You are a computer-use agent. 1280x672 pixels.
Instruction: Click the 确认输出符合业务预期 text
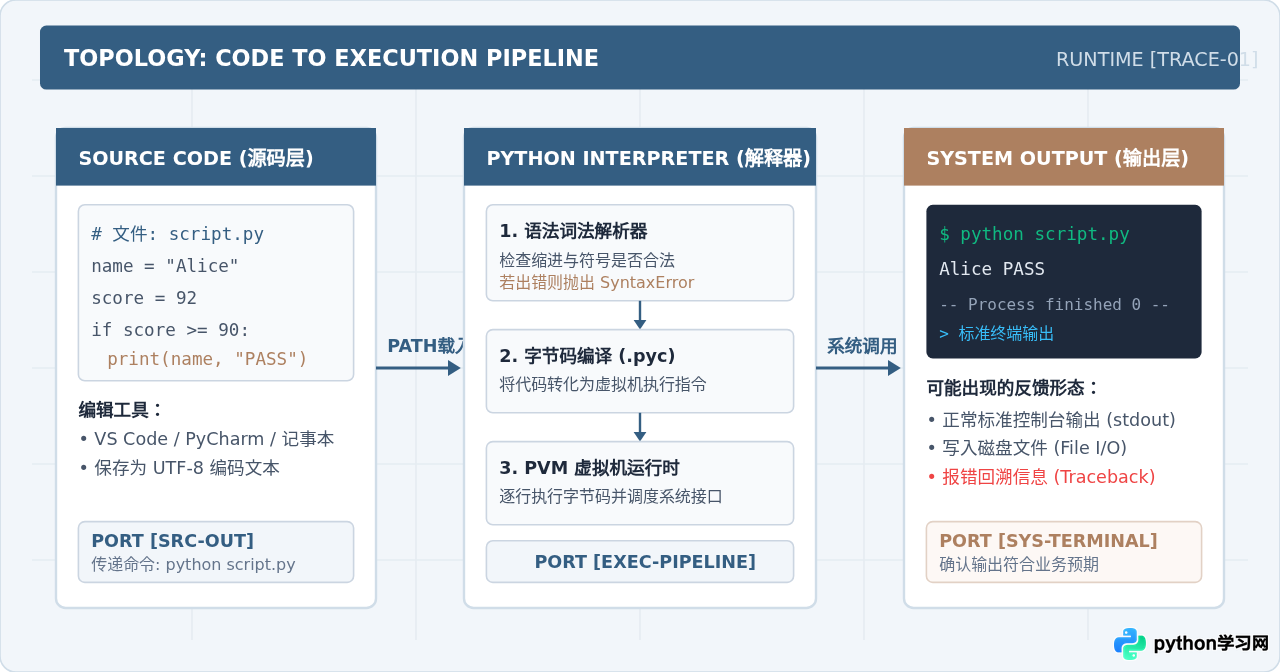point(1019,564)
